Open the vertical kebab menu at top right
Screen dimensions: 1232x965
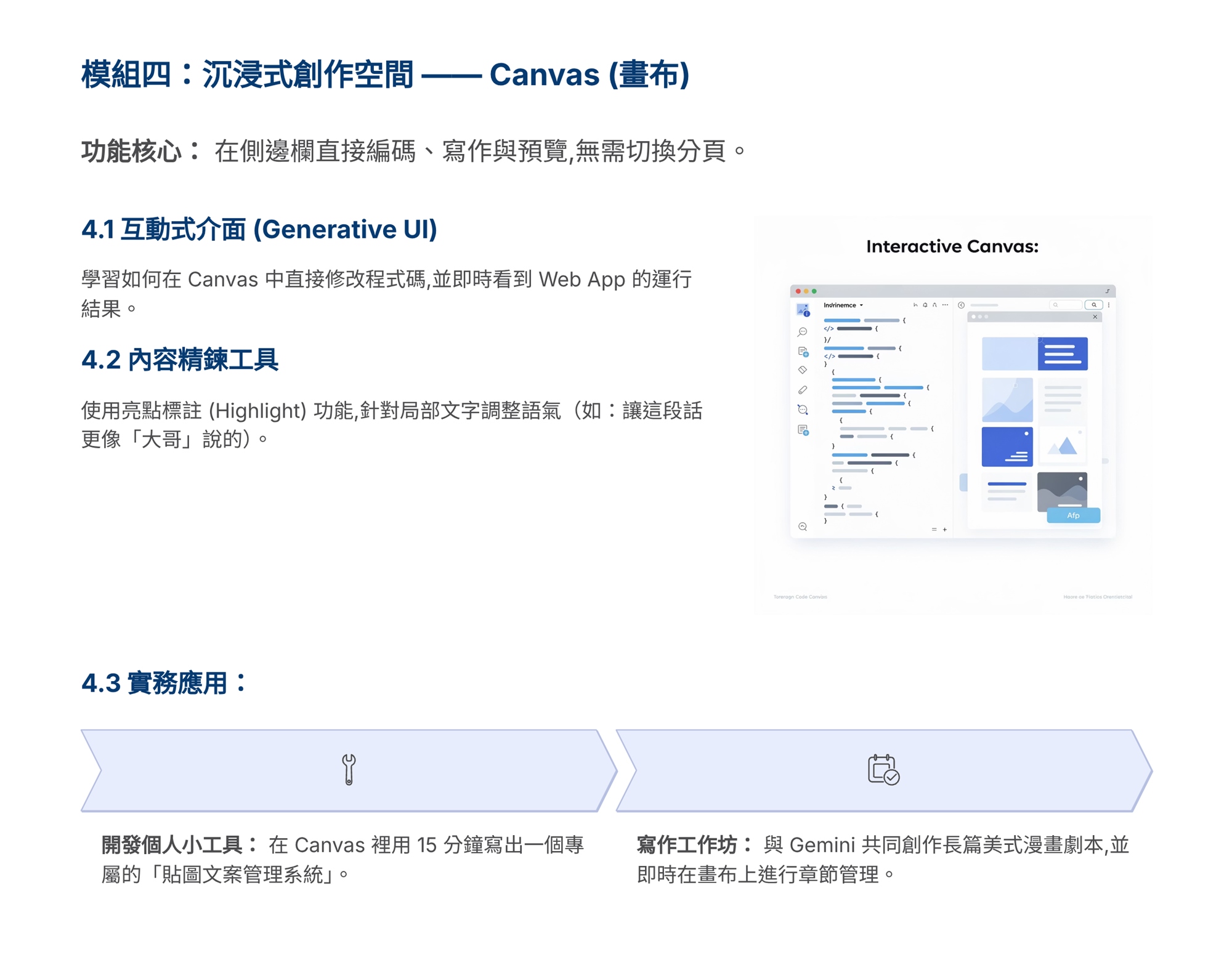point(1109,305)
